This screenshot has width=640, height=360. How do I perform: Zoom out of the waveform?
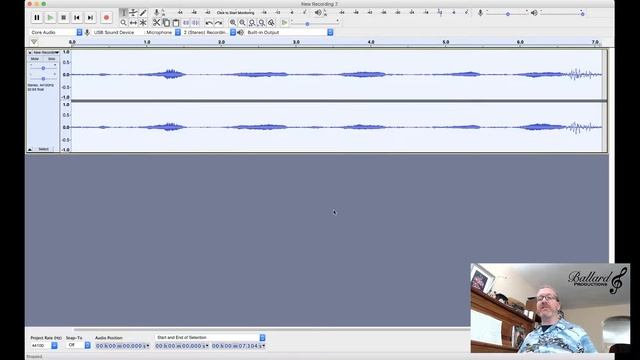click(x=242, y=23)
